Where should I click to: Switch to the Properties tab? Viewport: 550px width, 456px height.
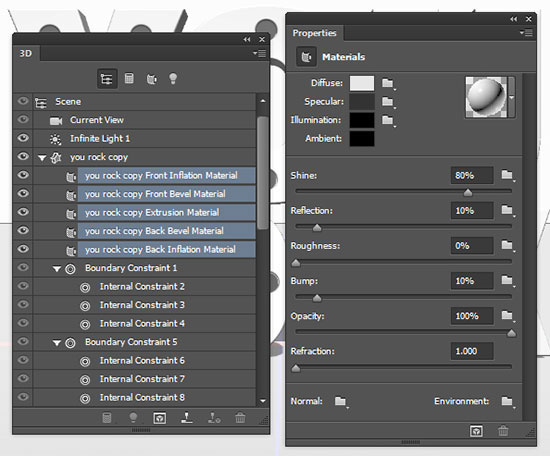[314, 33]
